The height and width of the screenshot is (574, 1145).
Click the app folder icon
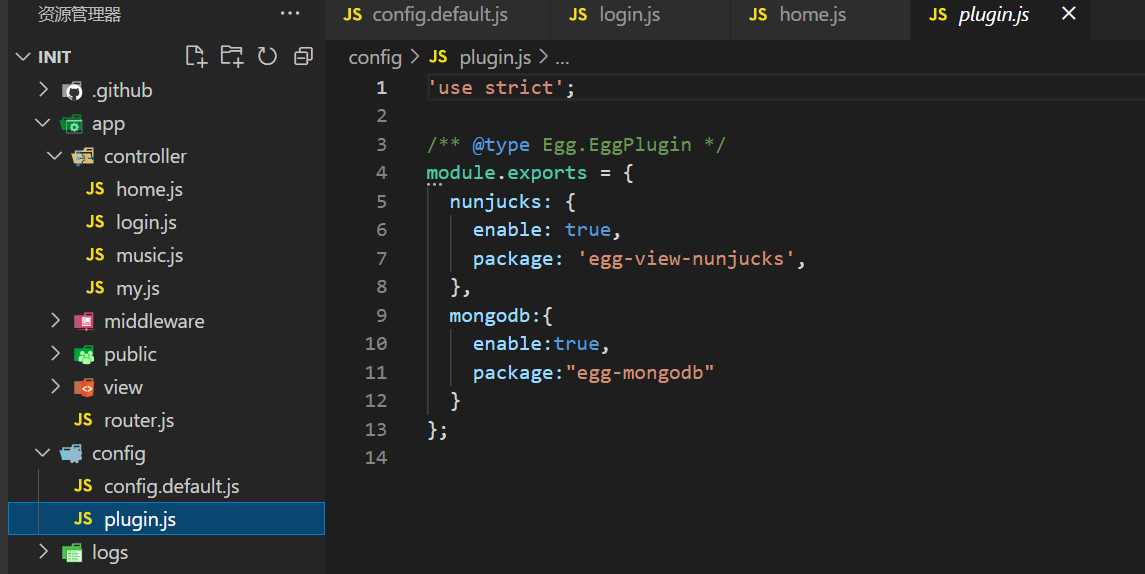(x=72, y=124)
